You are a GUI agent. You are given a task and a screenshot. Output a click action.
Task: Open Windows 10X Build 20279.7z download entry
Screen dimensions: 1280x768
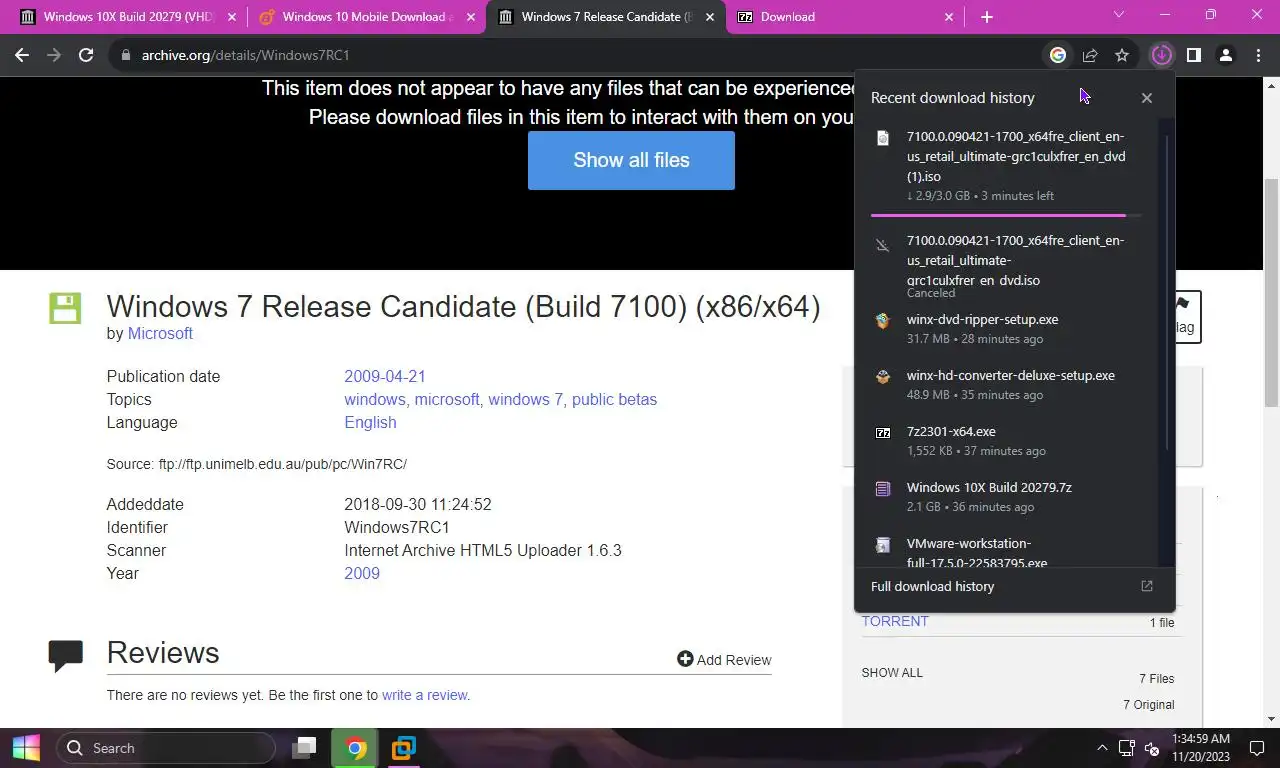[x=1010, y=497]
